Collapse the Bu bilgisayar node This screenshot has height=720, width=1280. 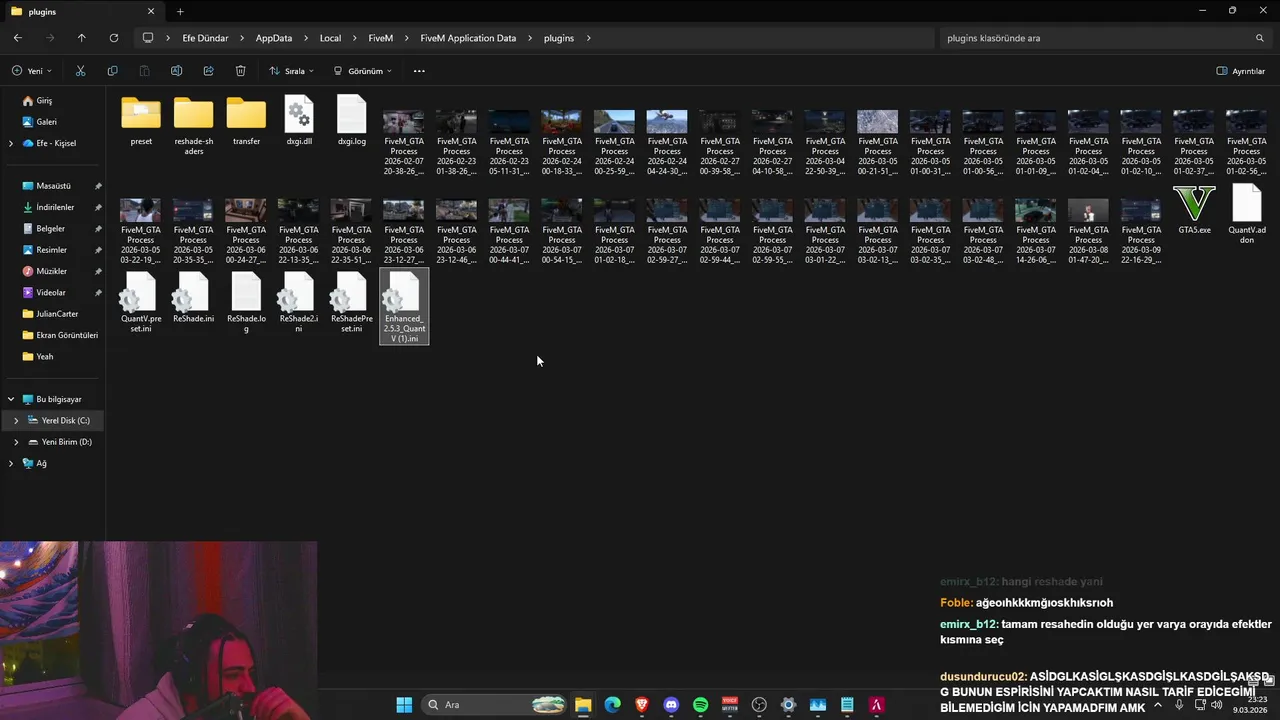(11, 399)
